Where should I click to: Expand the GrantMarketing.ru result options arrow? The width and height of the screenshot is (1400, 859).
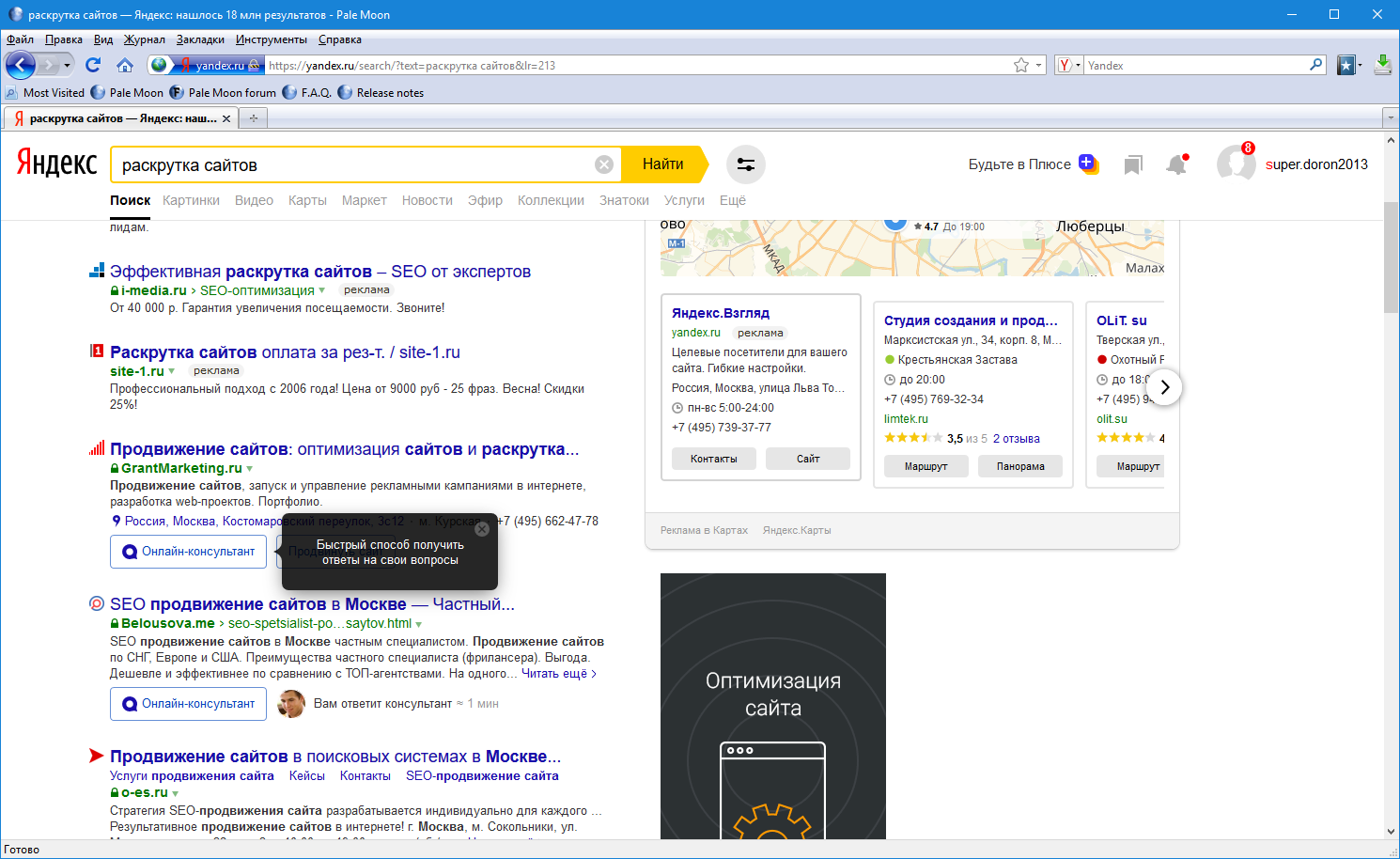click(250, 468)
